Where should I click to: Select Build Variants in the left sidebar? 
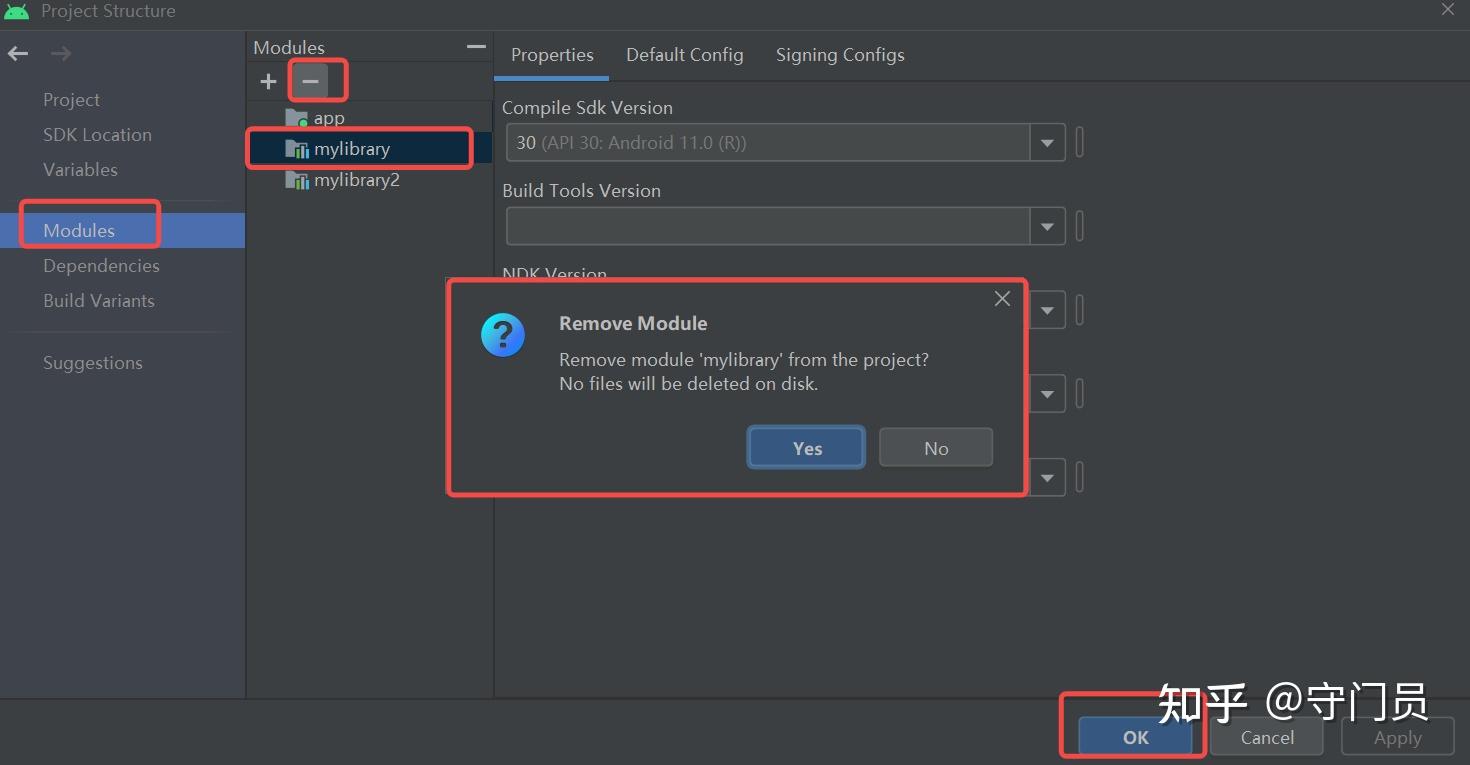click(99, 300)
